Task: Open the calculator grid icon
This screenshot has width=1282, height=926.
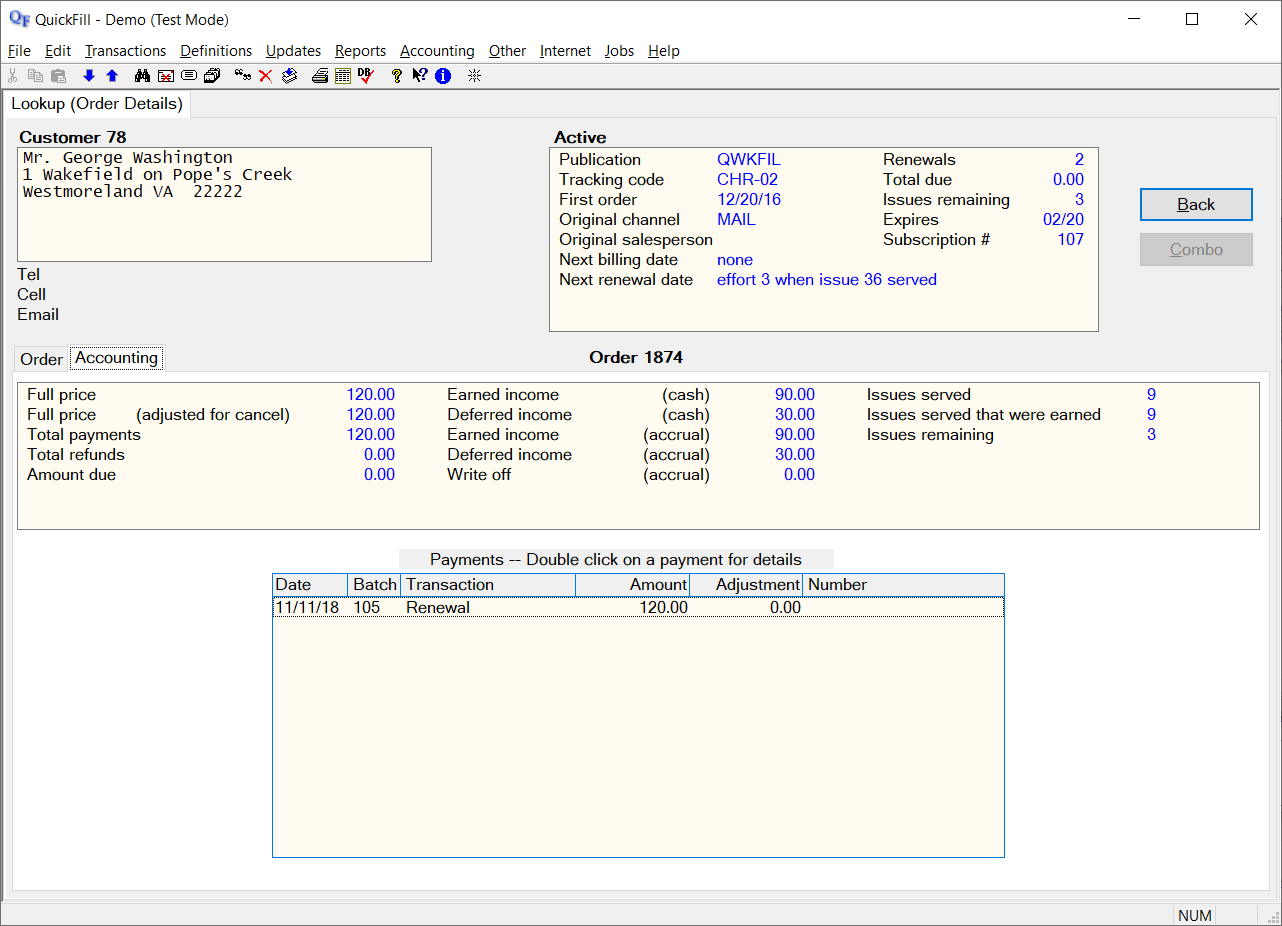Action: [343, 76]
